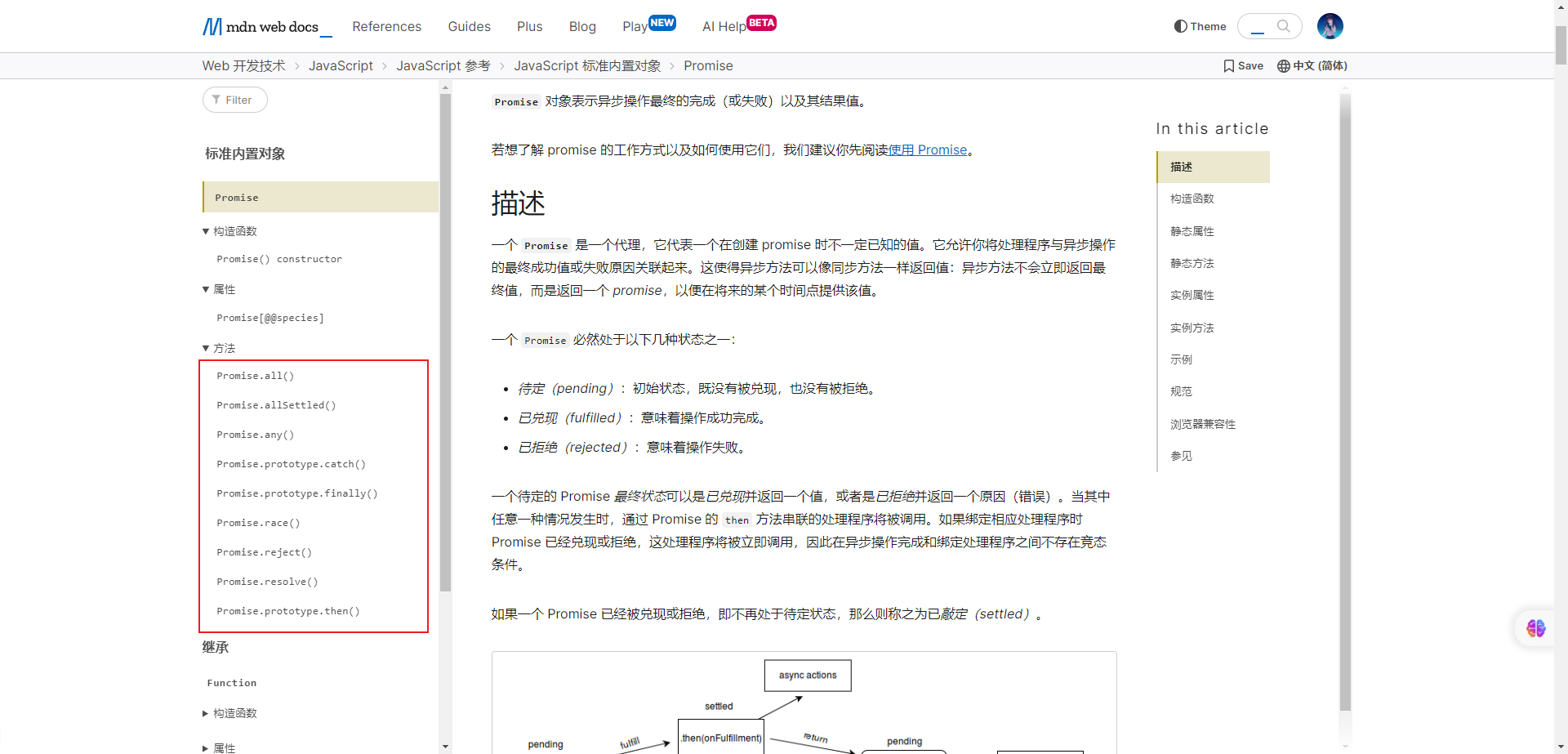Open the language globe selector

tap(1284, 66)
